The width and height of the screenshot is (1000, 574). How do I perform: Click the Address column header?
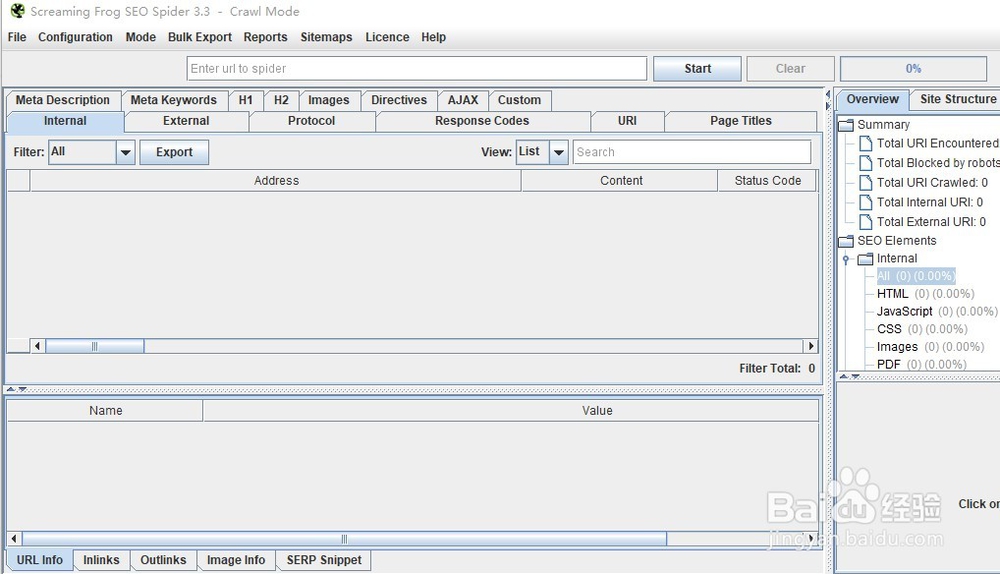point(276,181)
